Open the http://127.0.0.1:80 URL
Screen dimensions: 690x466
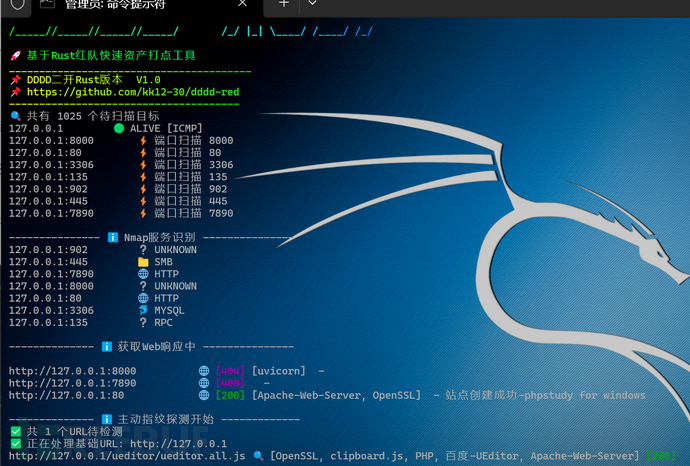click(66, 395)
